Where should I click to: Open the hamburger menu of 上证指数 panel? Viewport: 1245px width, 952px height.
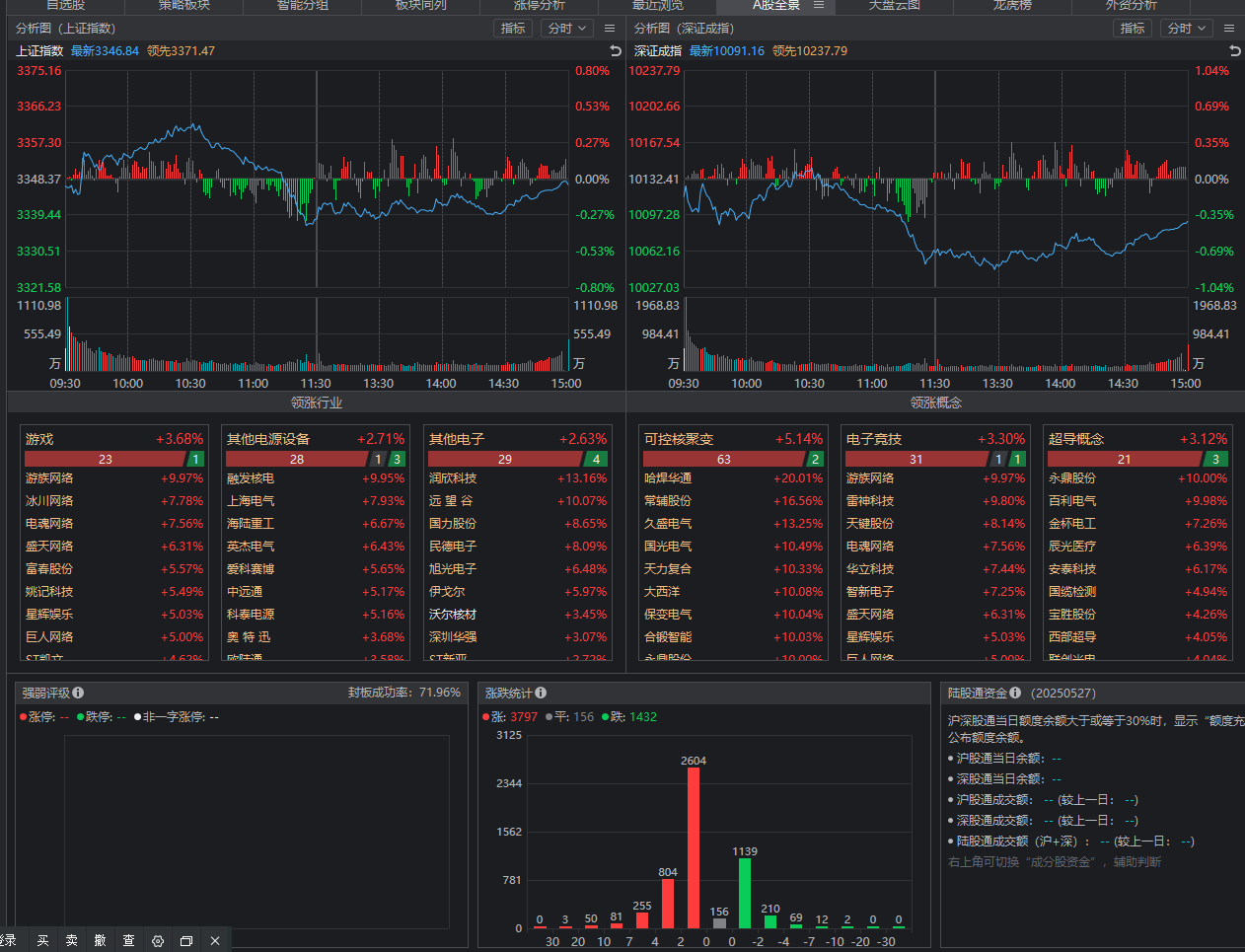[x=610, y=29]
